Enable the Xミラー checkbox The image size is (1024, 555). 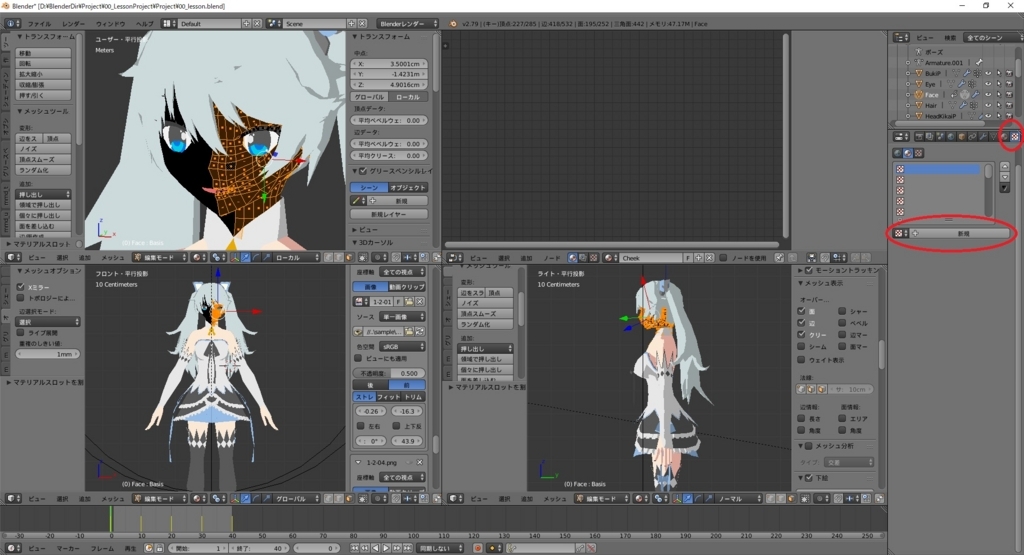coord(21,287)
